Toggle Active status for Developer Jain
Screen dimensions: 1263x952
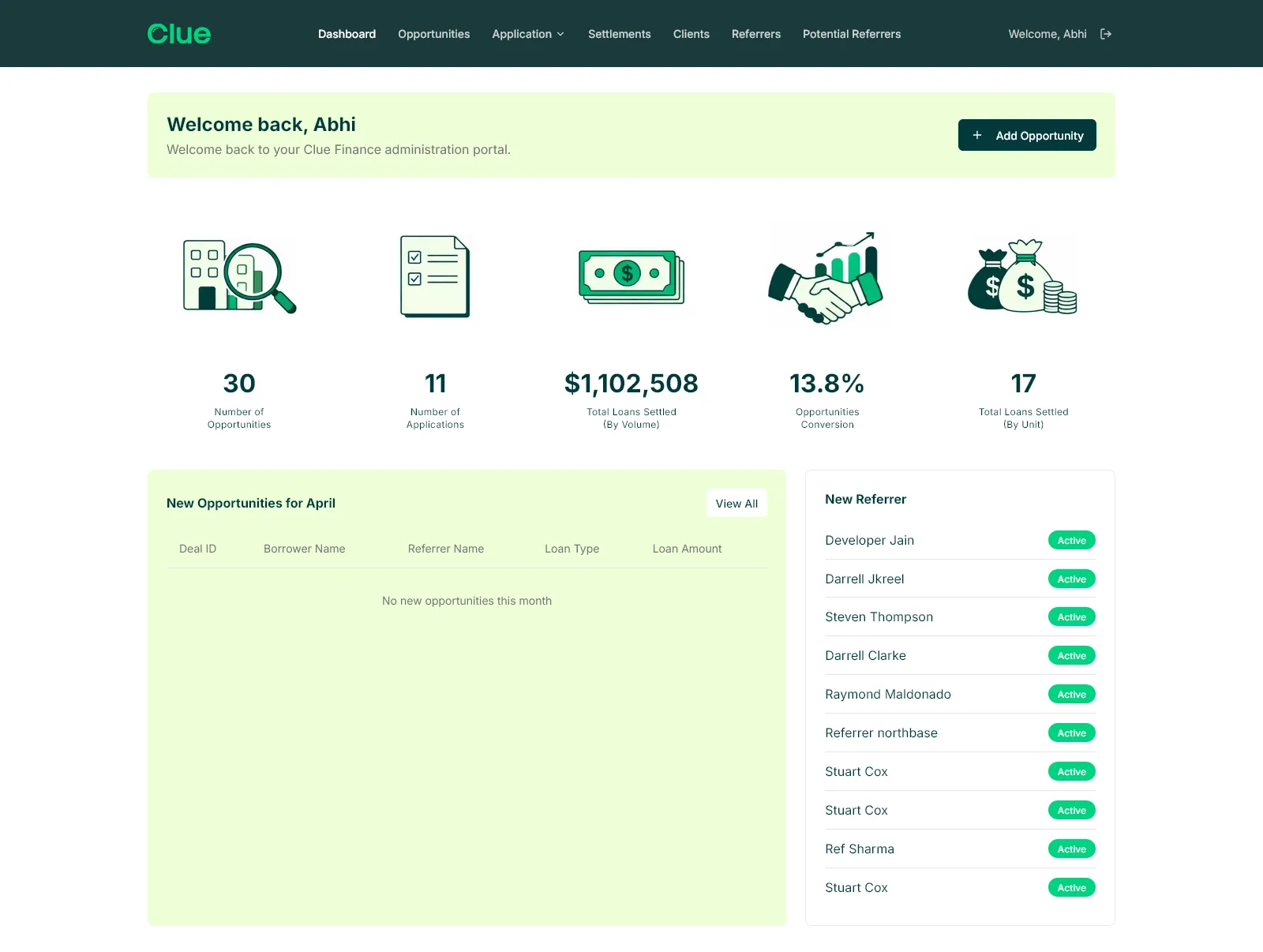1071,540
